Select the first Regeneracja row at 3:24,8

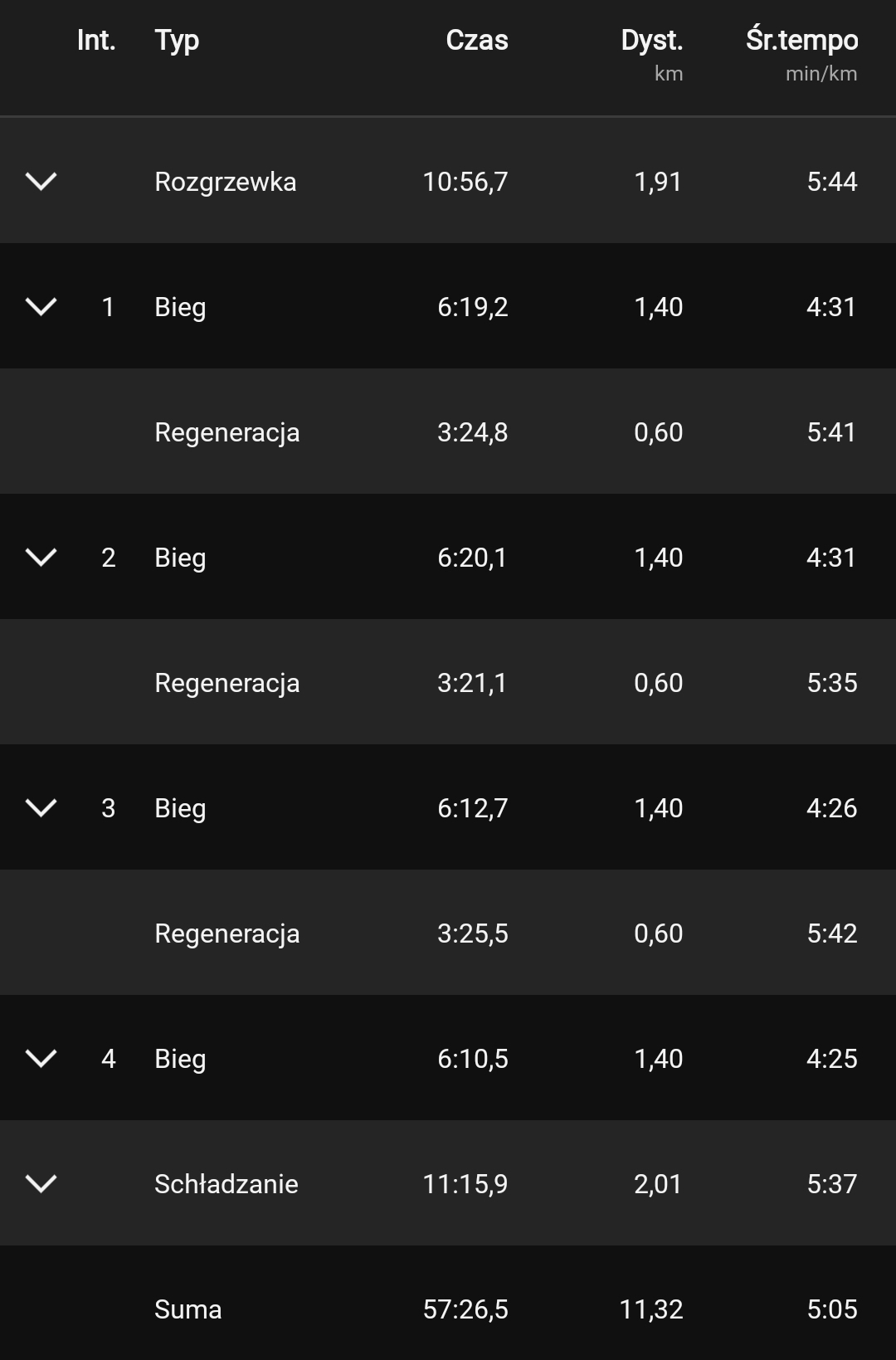pos(226,432)
